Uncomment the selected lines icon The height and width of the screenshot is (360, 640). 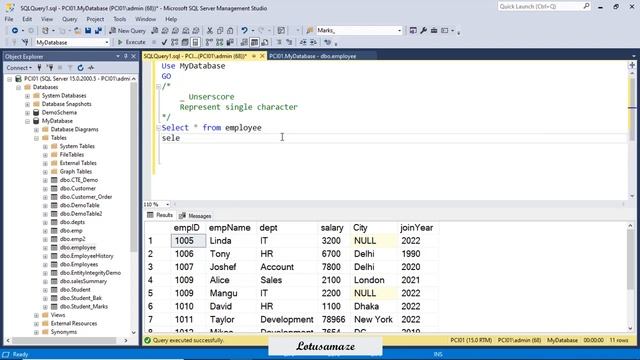[289, 42]
